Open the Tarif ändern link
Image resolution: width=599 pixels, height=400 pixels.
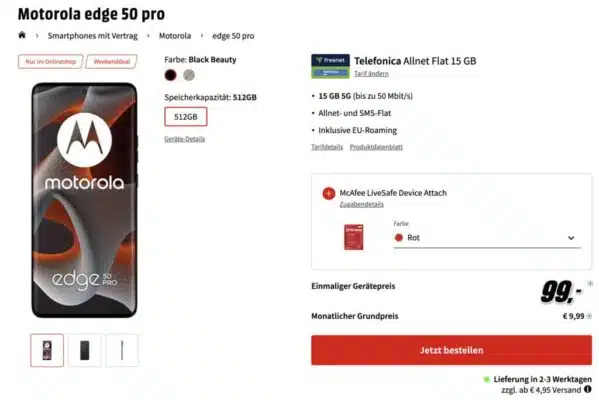[x=371, y=73]
